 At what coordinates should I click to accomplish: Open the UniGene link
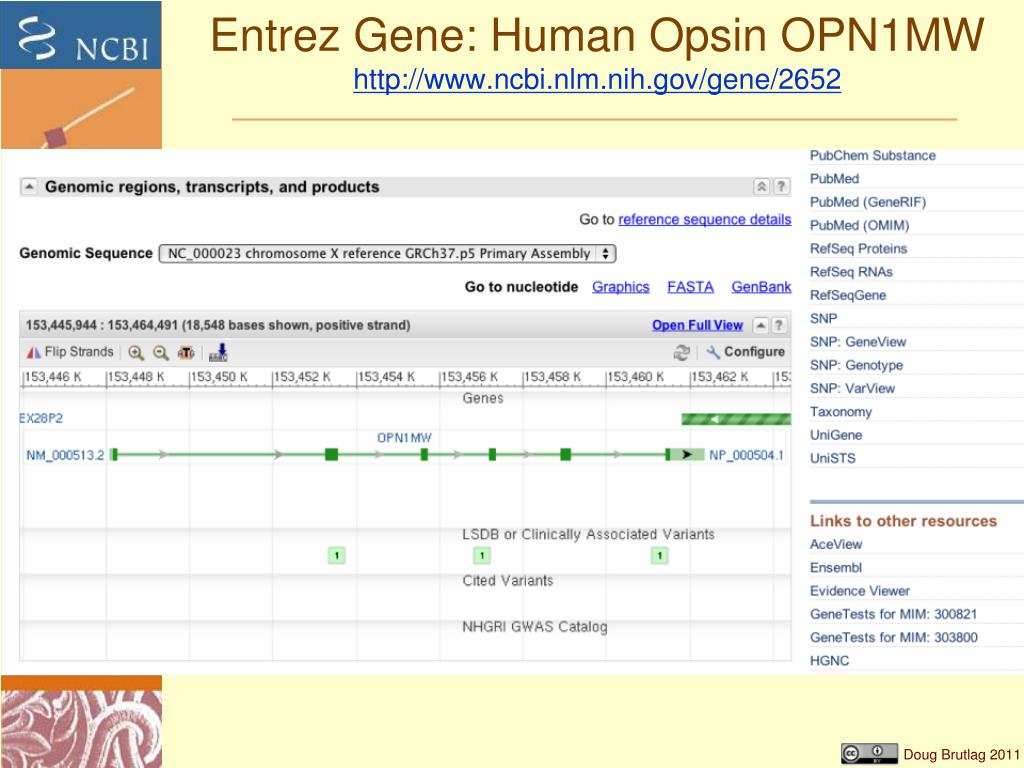point(836,435)
